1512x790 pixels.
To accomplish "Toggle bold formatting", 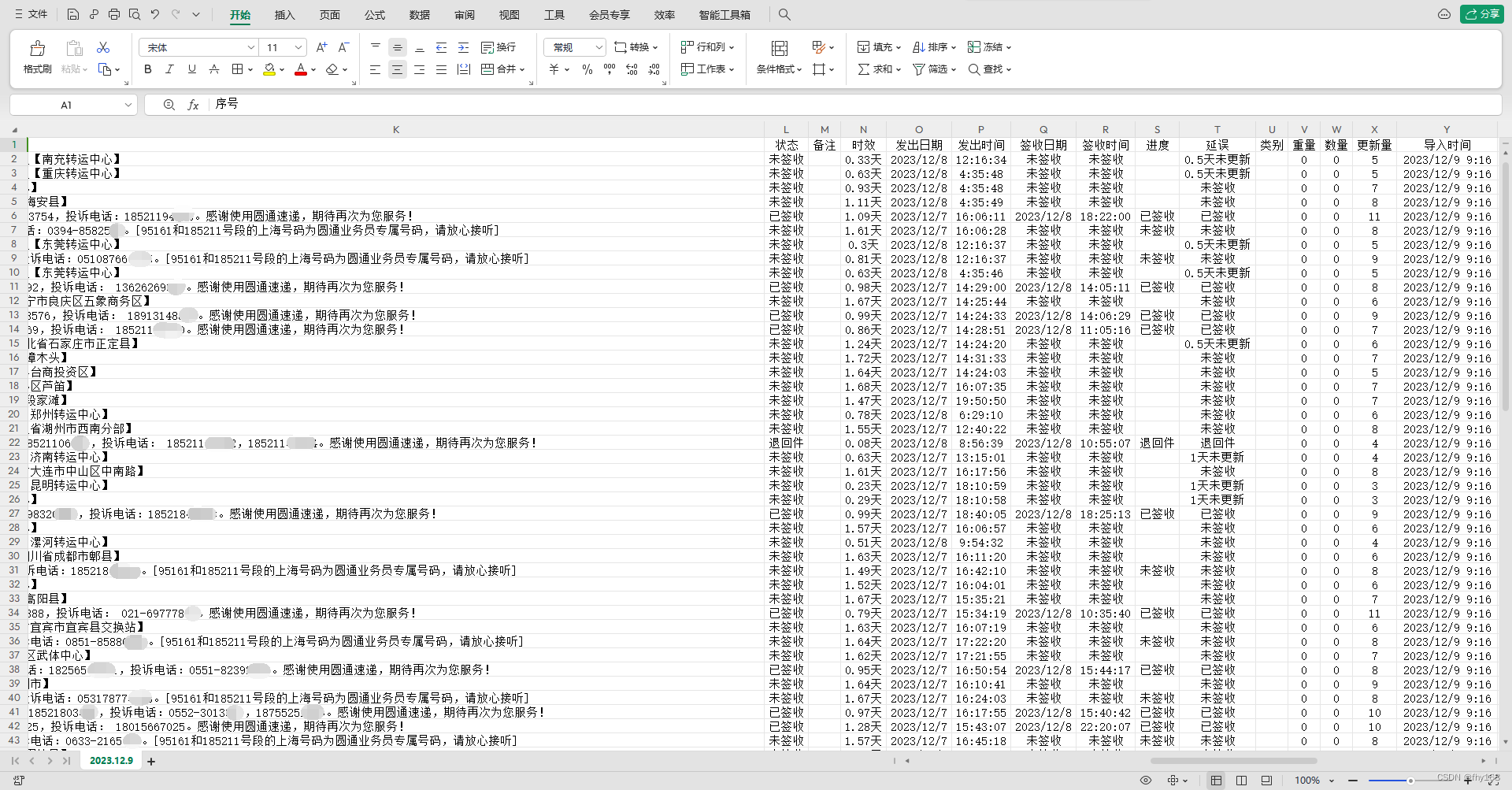I will [147, 69].
